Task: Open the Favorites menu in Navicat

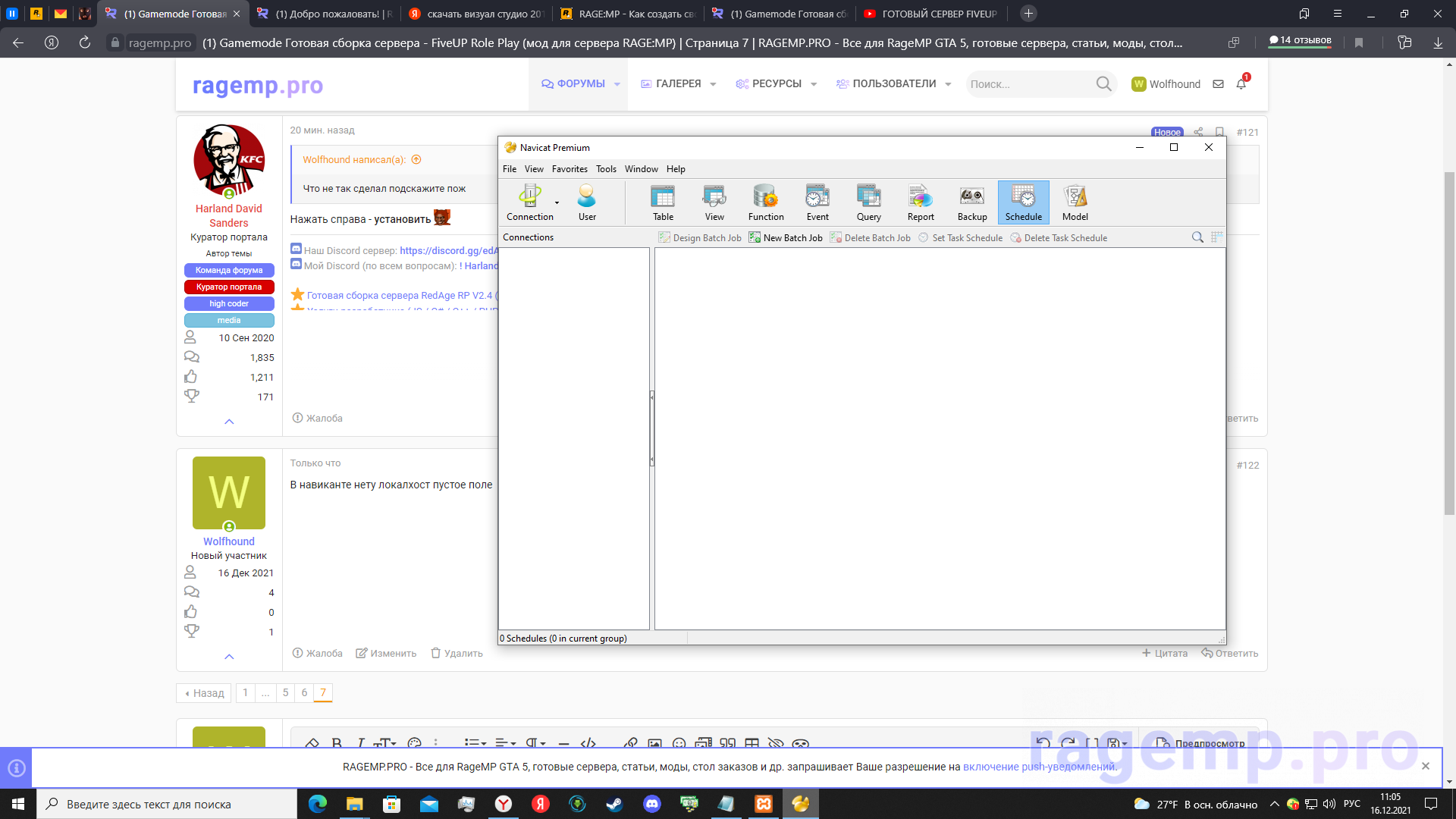Action: point(570,169)
